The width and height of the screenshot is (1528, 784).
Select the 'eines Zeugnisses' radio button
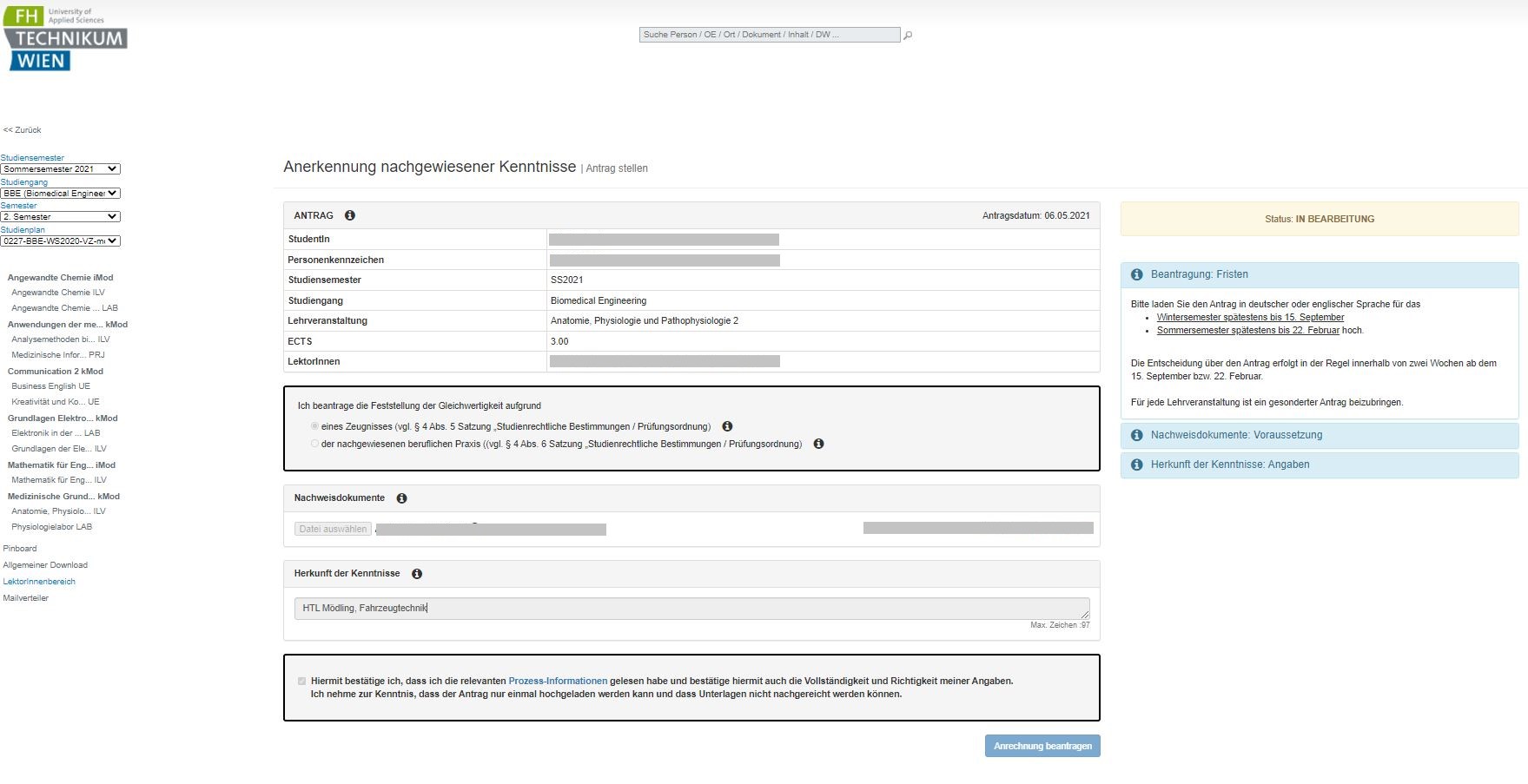pos(314,426)
